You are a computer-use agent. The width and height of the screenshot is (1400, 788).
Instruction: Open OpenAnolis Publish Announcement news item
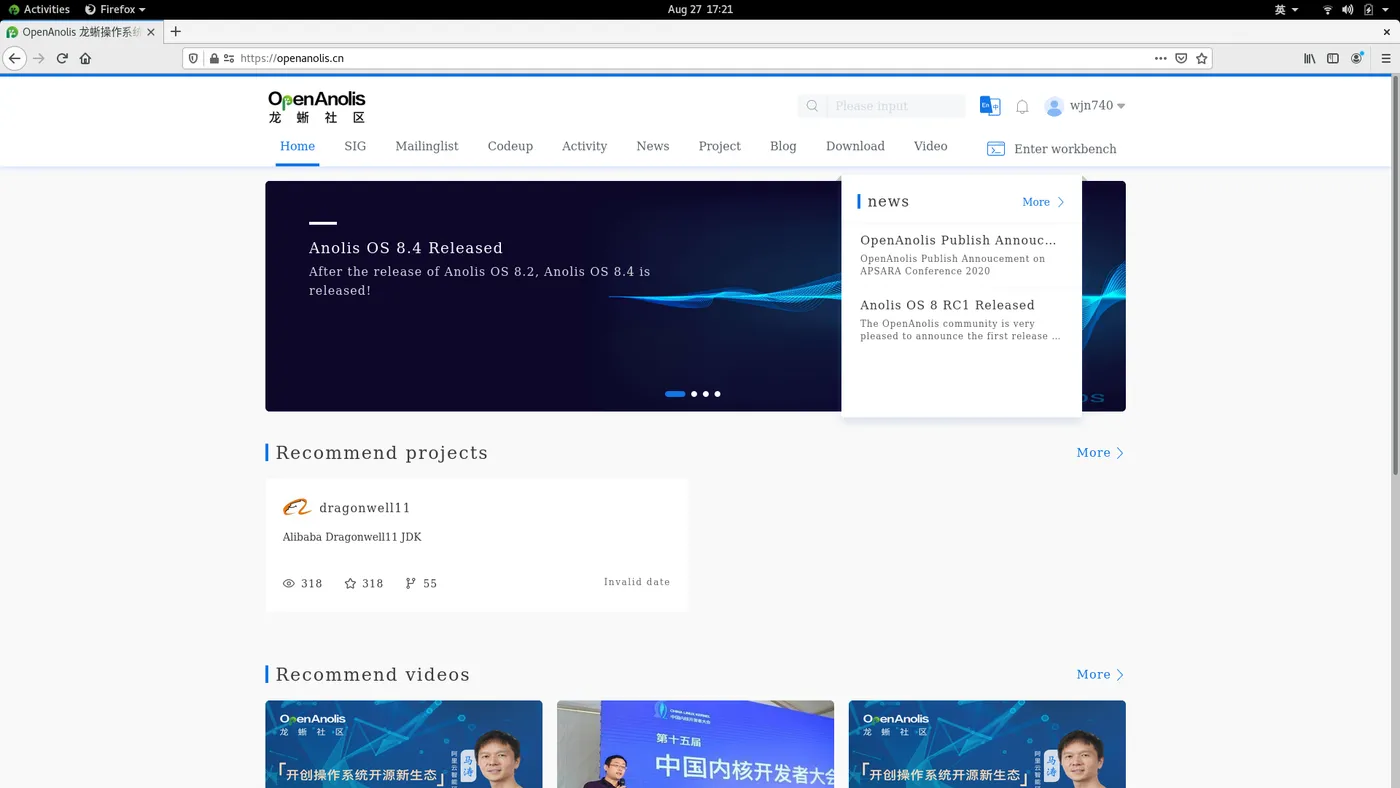(958, 240)
